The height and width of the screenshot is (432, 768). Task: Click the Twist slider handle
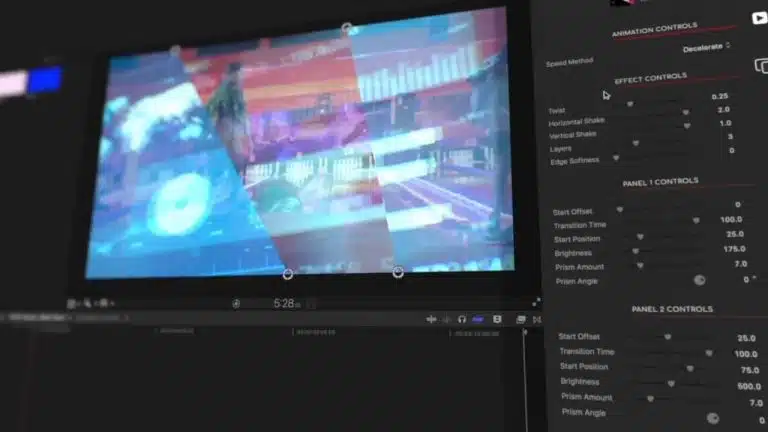click(630, 104)
